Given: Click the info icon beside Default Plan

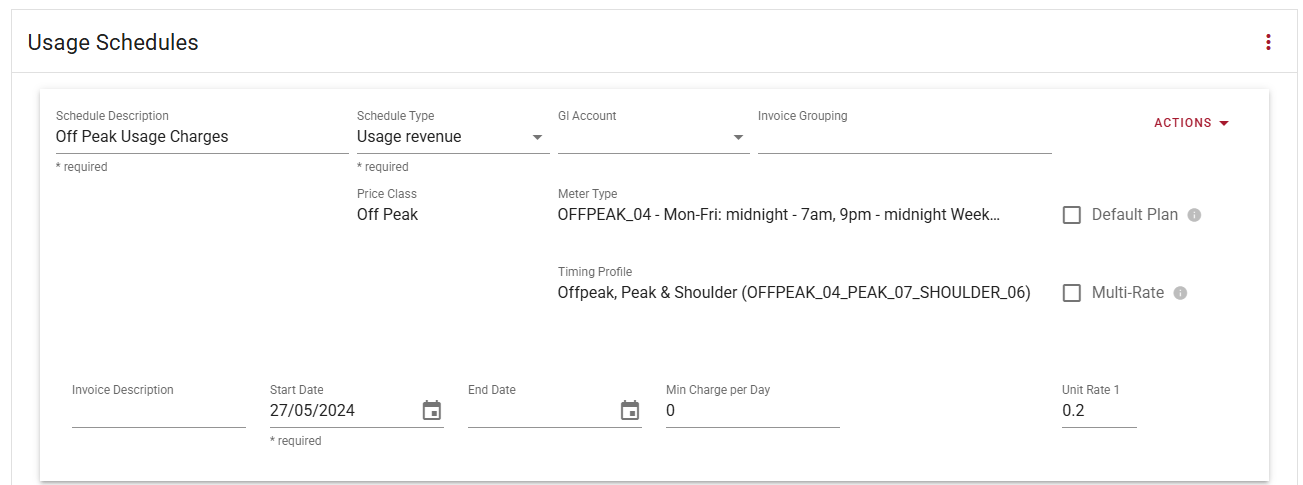Looking at the screenshot, I should (1193, 215).
